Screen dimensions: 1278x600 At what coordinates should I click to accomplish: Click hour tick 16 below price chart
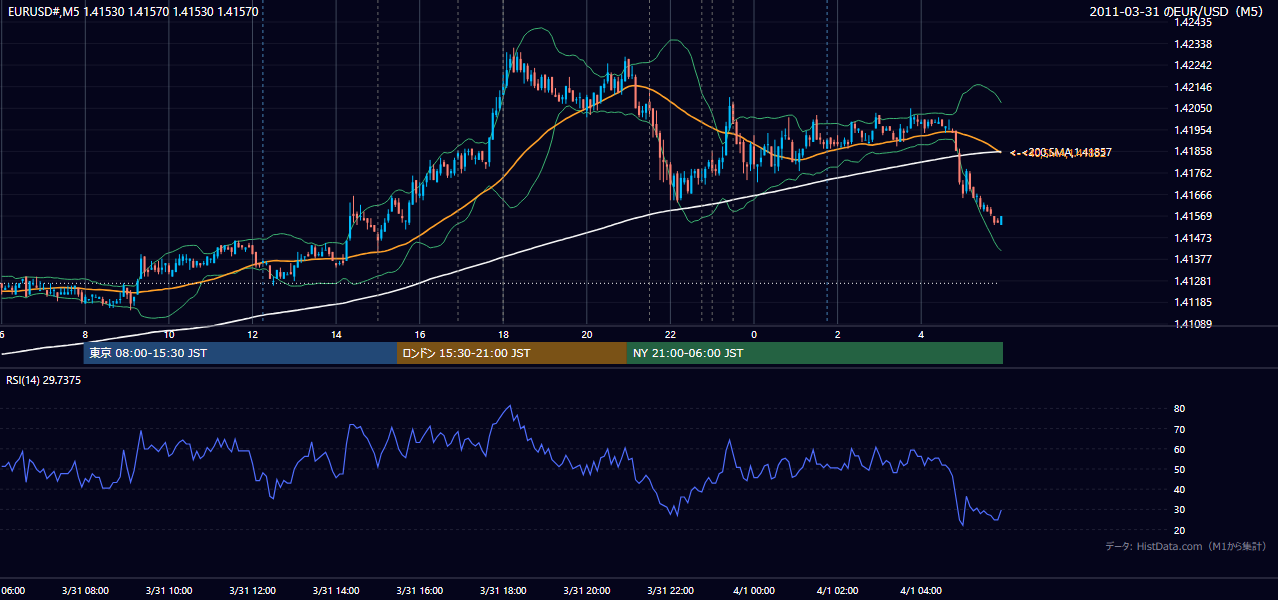coord(420,334)
